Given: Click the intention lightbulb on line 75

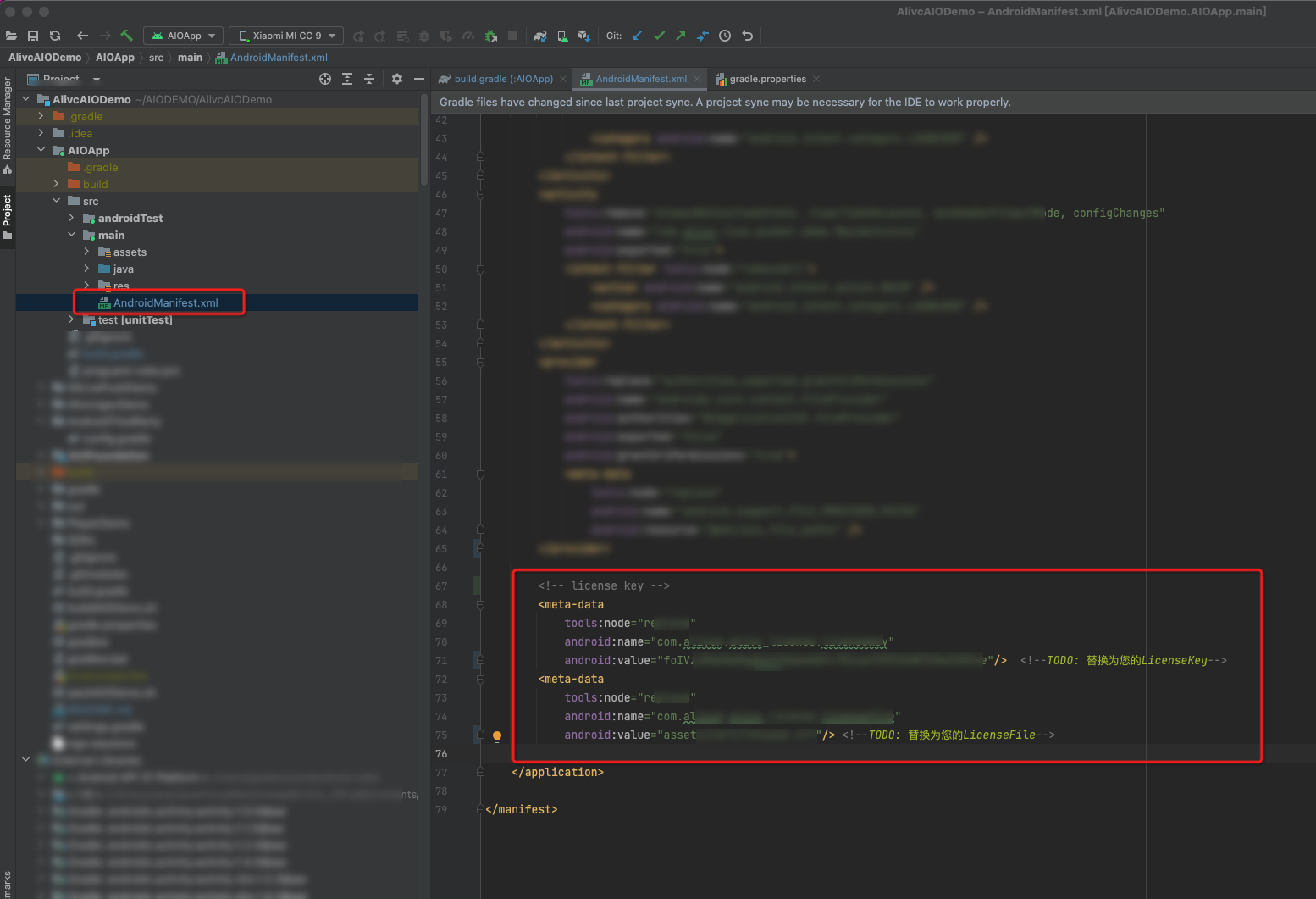Looking at the screenshot, I should [x=497, y=736].
